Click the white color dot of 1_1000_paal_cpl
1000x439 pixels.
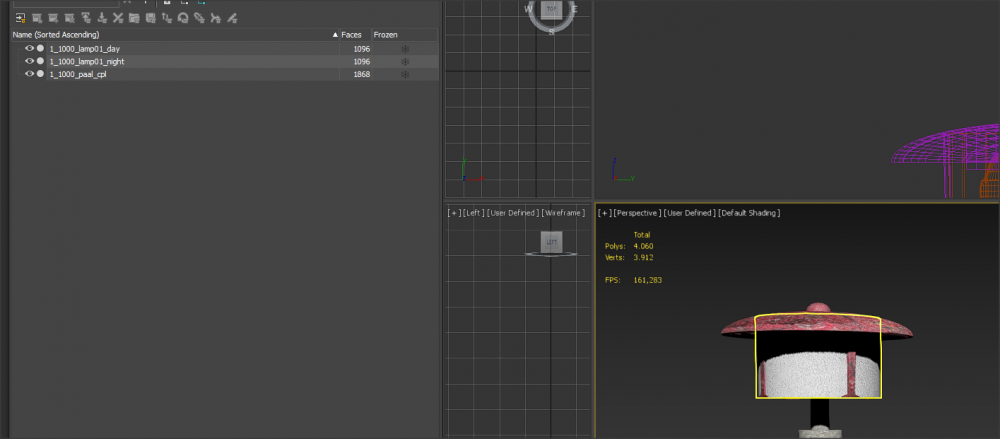pyautogui.click(x=40, y=74)
